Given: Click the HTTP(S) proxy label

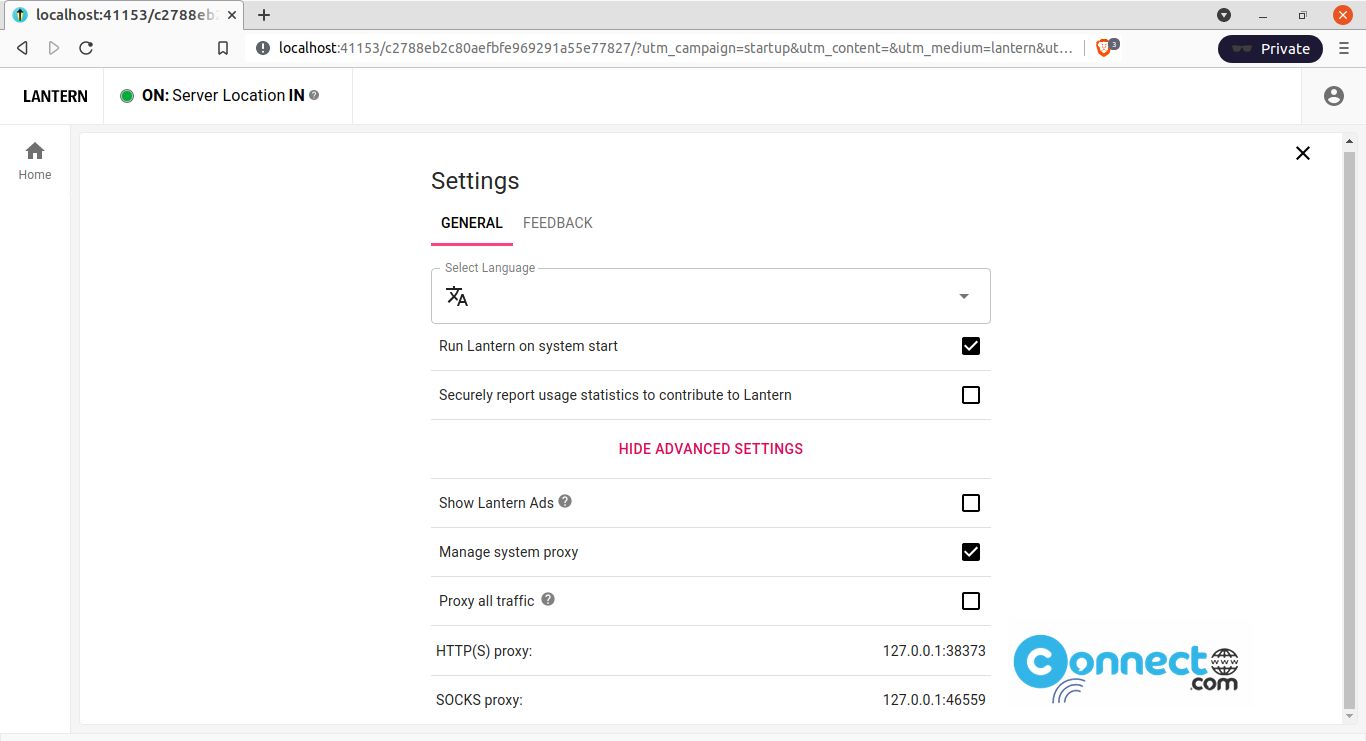Looking at the screenshot, I should [x=484, y=651].
